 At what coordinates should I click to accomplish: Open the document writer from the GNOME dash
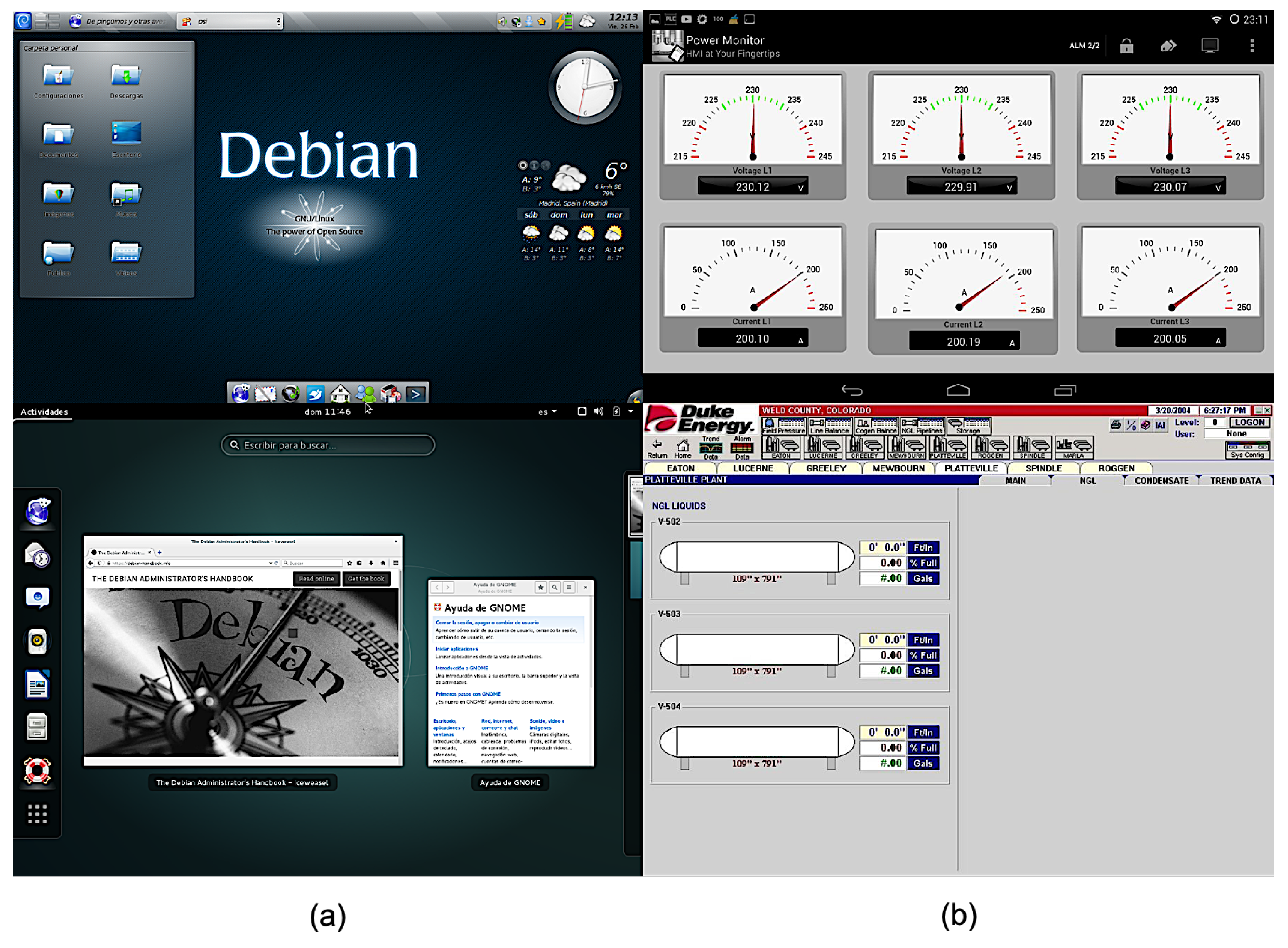coord(37,684)
